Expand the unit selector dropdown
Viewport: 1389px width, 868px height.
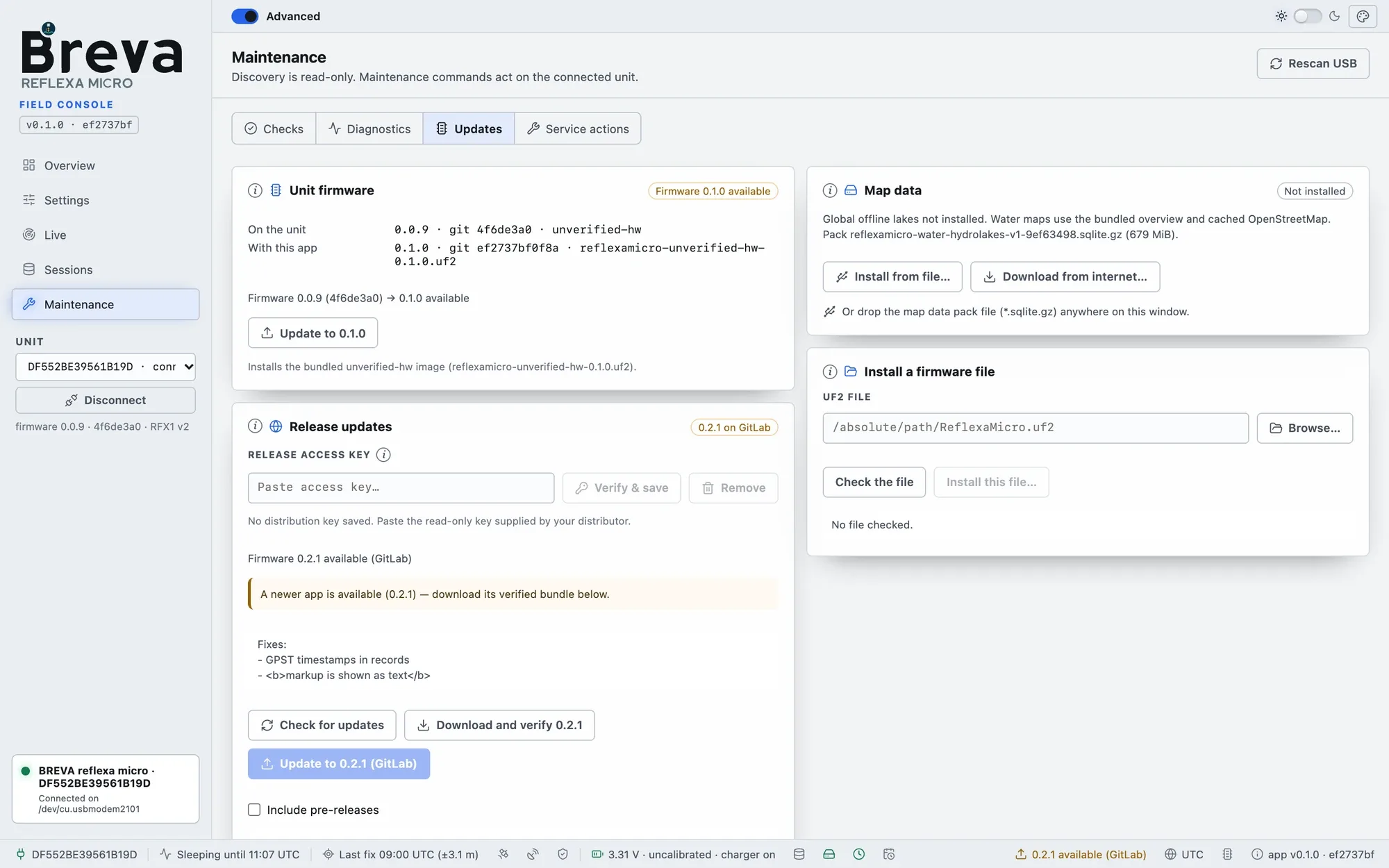tap(106, 367)
